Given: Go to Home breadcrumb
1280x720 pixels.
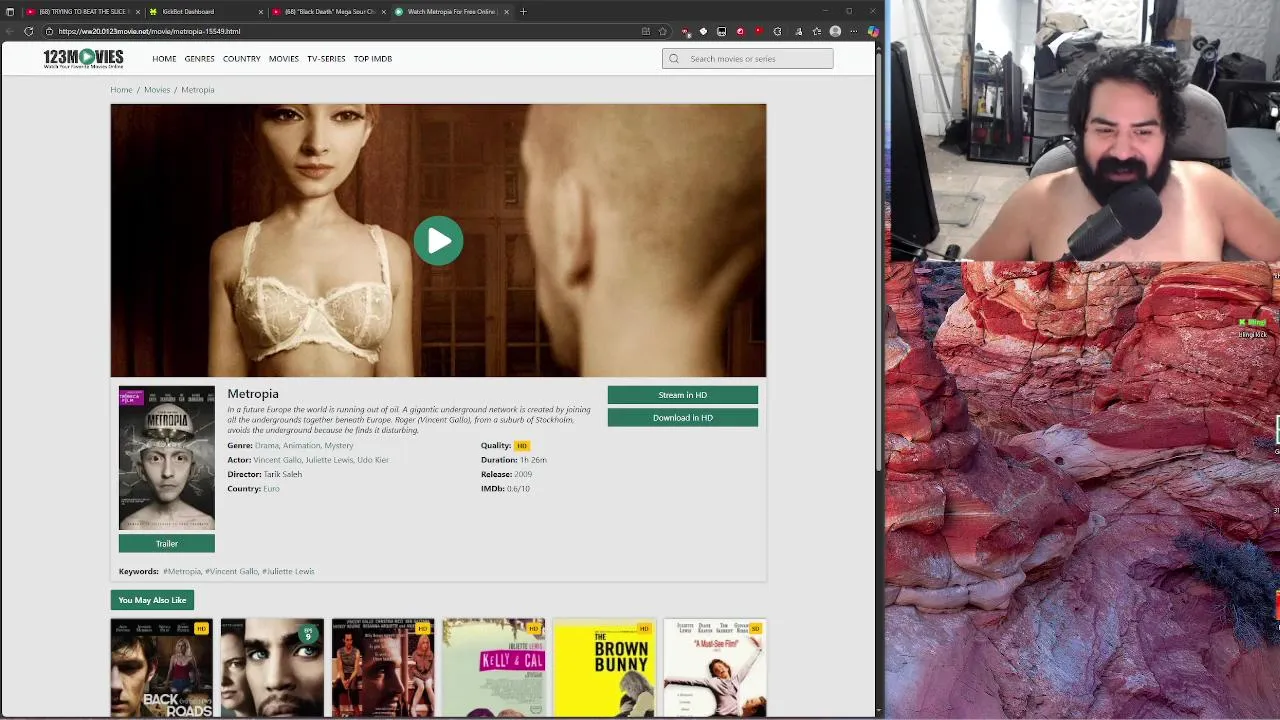Looking at the screenshot, I should (x=121, y=90).
